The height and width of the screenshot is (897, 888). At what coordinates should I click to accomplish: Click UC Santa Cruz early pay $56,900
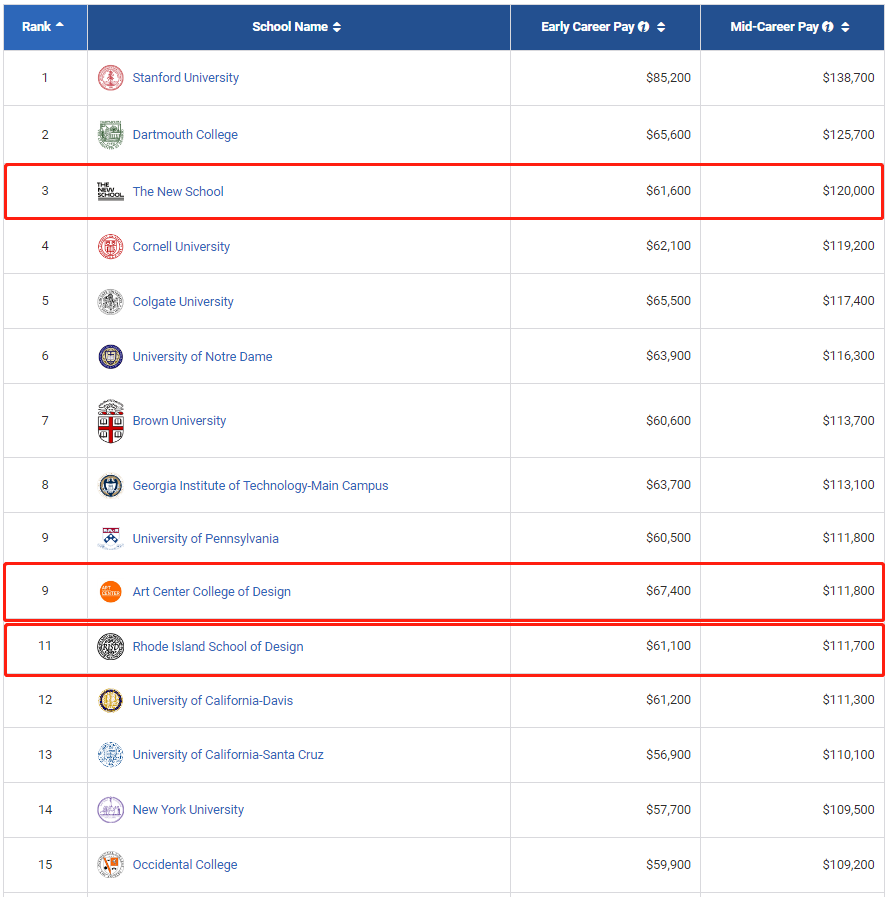tap(668, 755)
